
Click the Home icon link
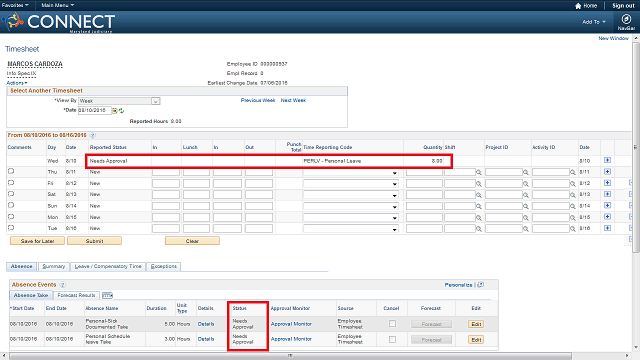pyautogui.click(x=586, y=6)
